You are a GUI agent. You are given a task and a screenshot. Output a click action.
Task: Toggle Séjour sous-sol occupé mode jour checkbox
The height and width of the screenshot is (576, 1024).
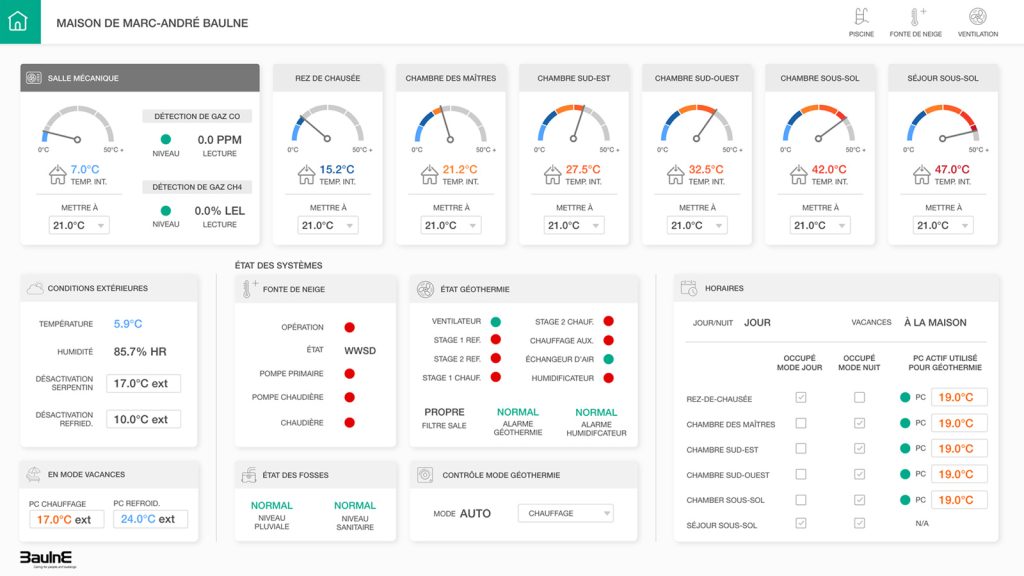pyautogui.click(x=800, y=523)
